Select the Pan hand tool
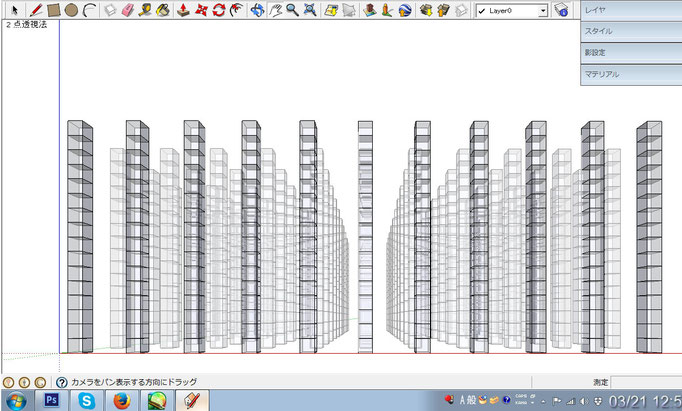 point(275,10)
